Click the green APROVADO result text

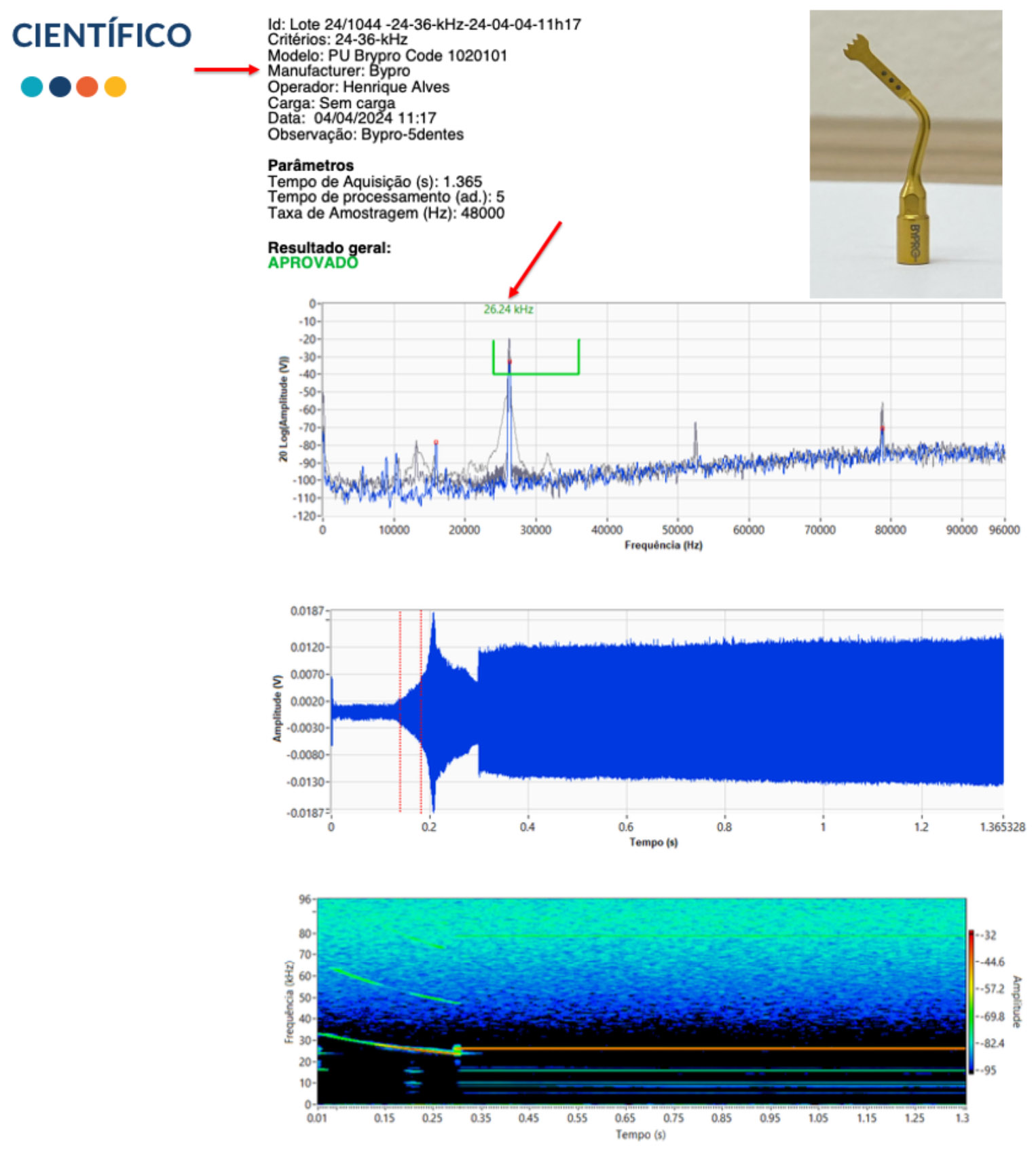pos(312,263)
